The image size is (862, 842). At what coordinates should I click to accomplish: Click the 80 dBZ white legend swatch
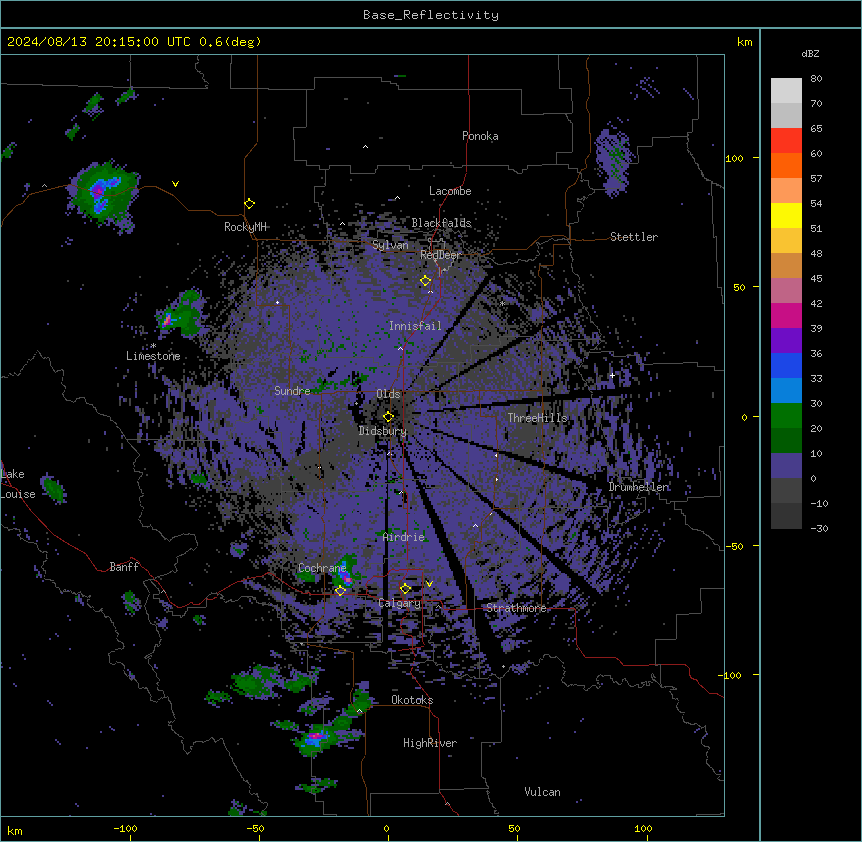click(786, 90)
